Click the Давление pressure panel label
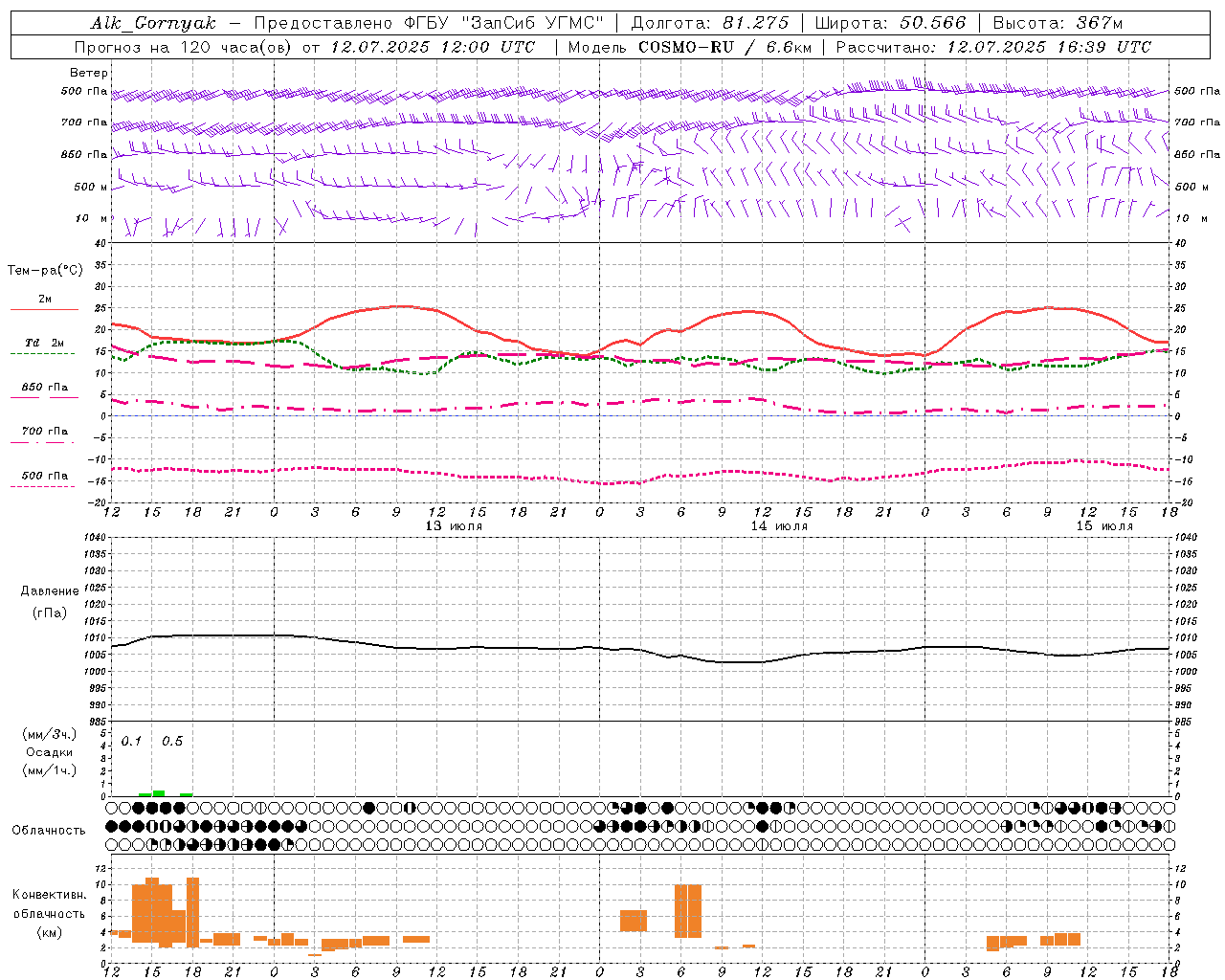1225x980 pixels. click(50, 591)
